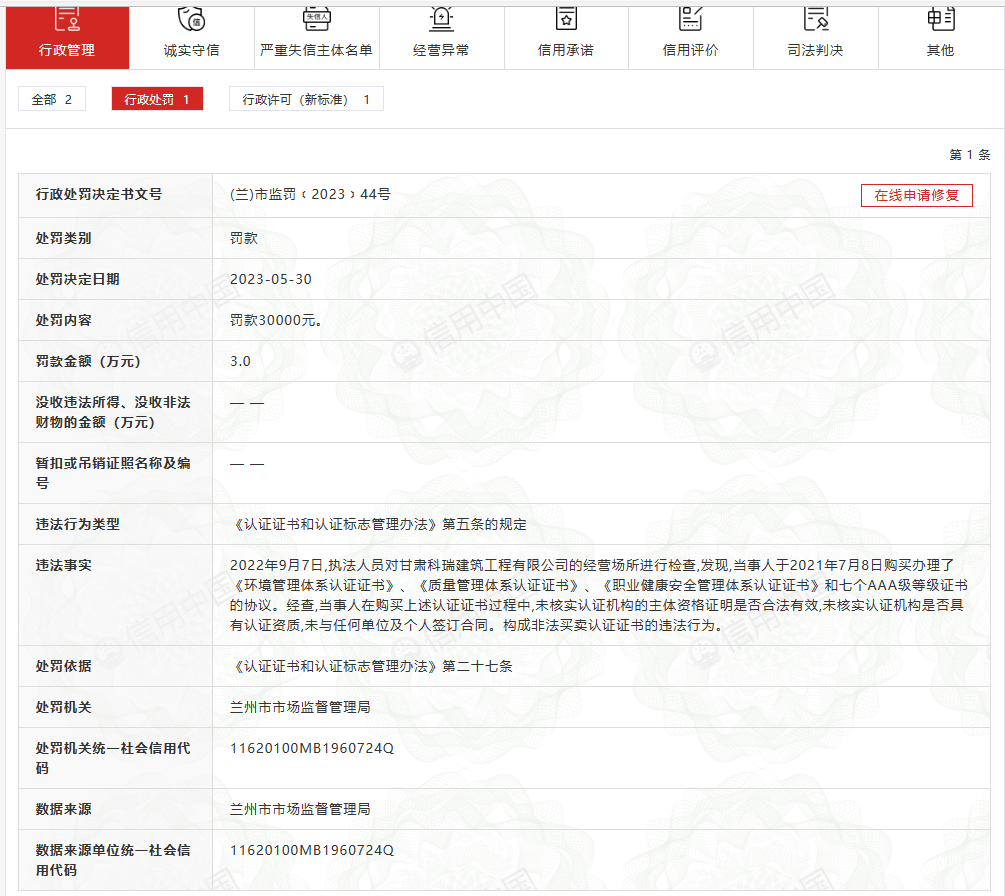Click the 罚款 penalty type value

point(244,238)
